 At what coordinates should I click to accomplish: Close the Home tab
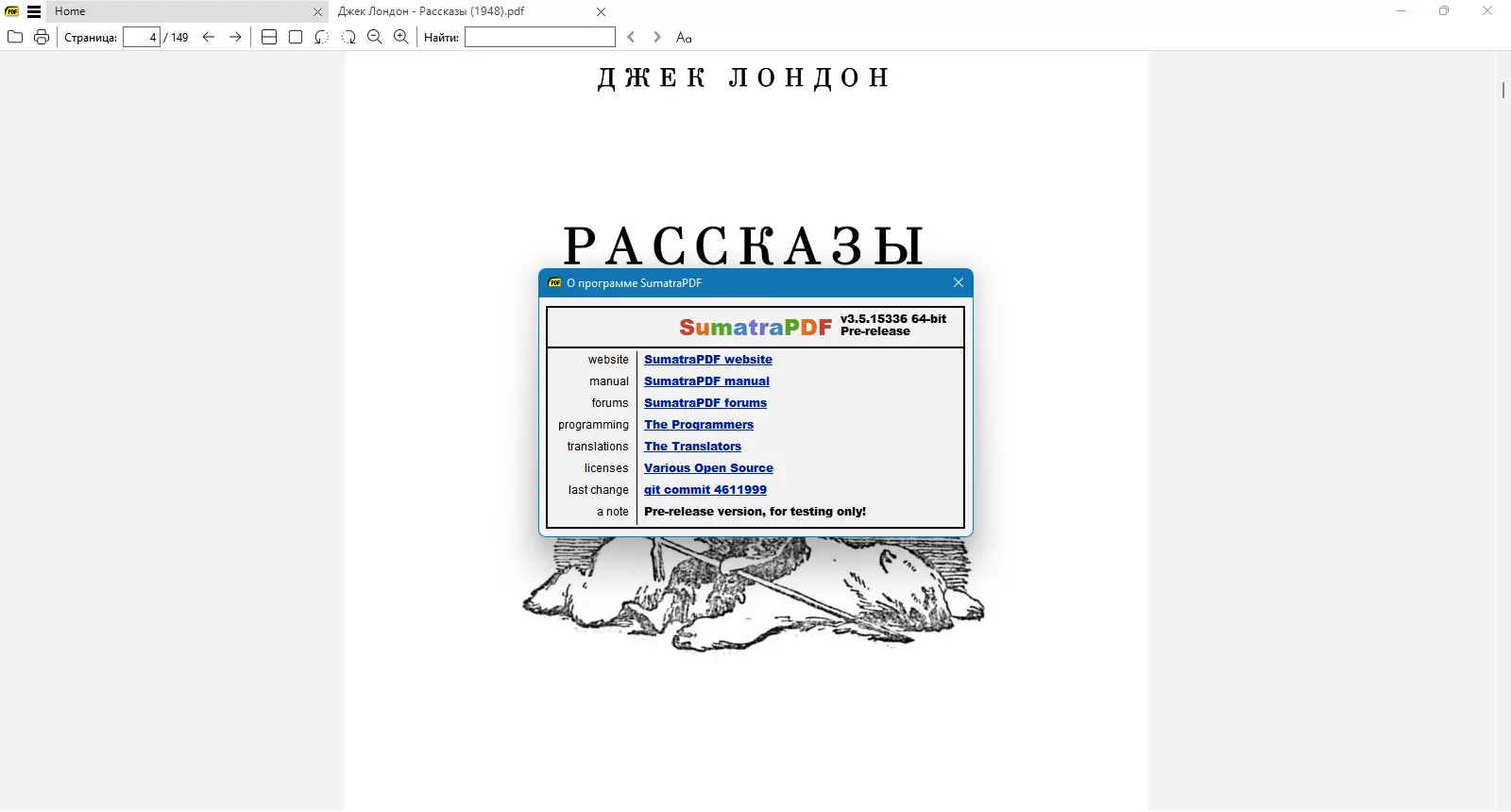pyautogui.click(x=317, y=11)
